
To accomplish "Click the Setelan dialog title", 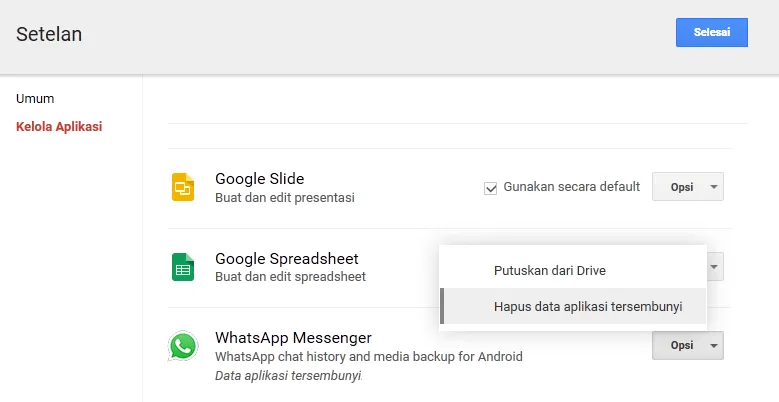I will [x=49, y=34].
